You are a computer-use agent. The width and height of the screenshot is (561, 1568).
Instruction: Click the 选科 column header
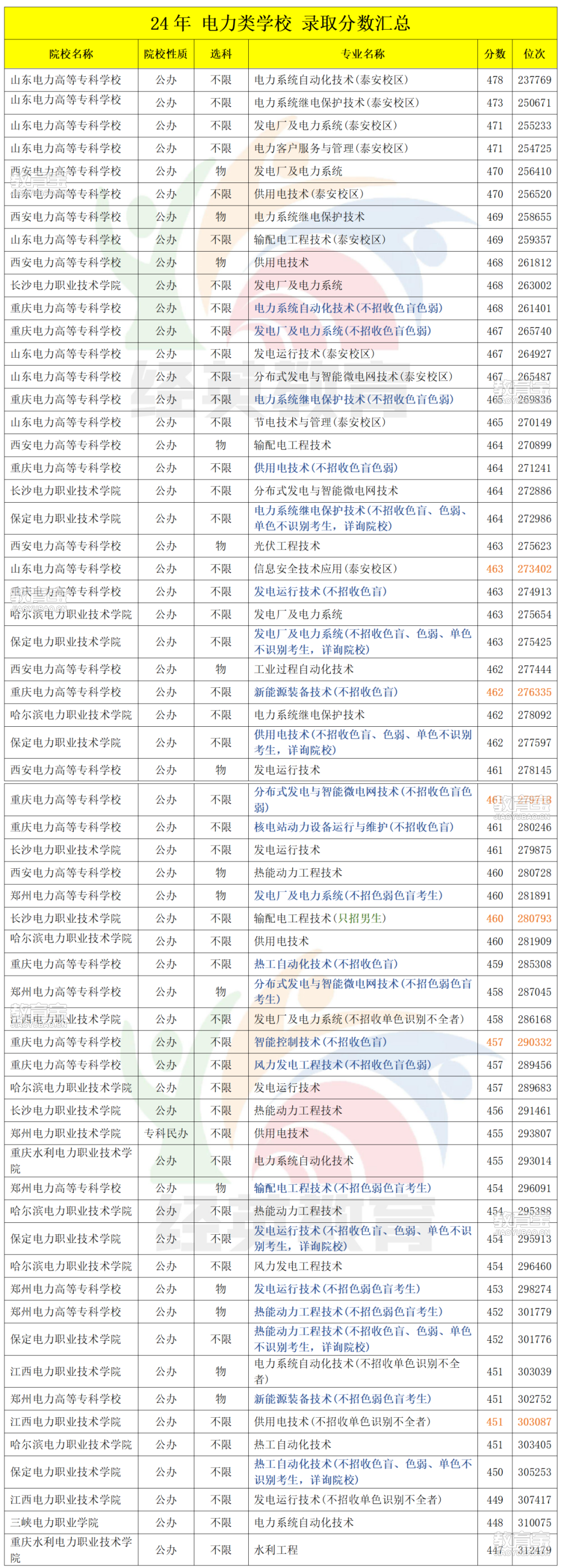[x=221, y=54]
